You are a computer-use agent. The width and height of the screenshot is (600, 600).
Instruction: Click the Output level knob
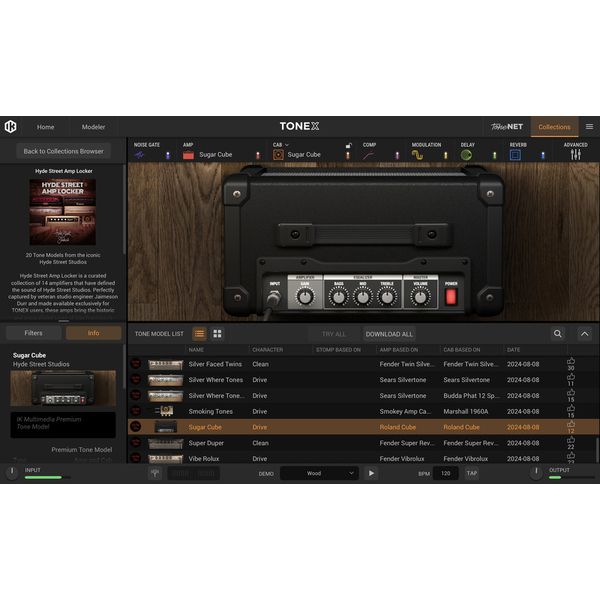coord(536,472)
